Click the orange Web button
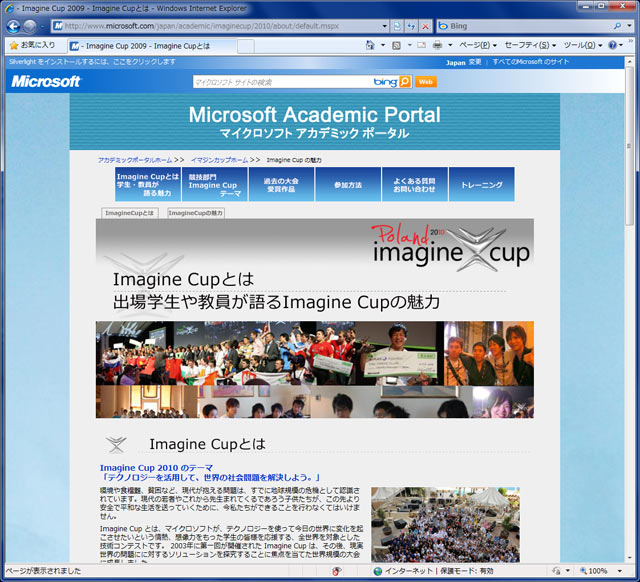Screen dimensions: 640x582 pyautogui.click(x=426, y=82)
